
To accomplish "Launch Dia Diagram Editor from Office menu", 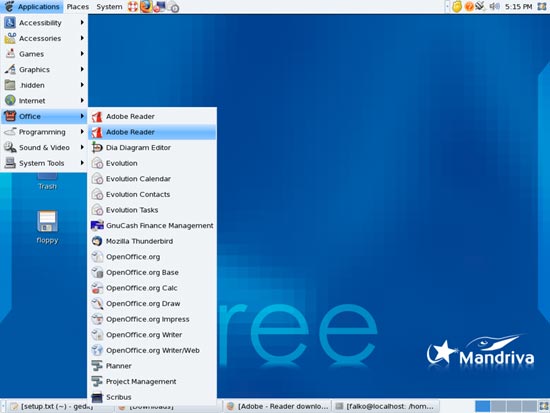I will 152,148.
